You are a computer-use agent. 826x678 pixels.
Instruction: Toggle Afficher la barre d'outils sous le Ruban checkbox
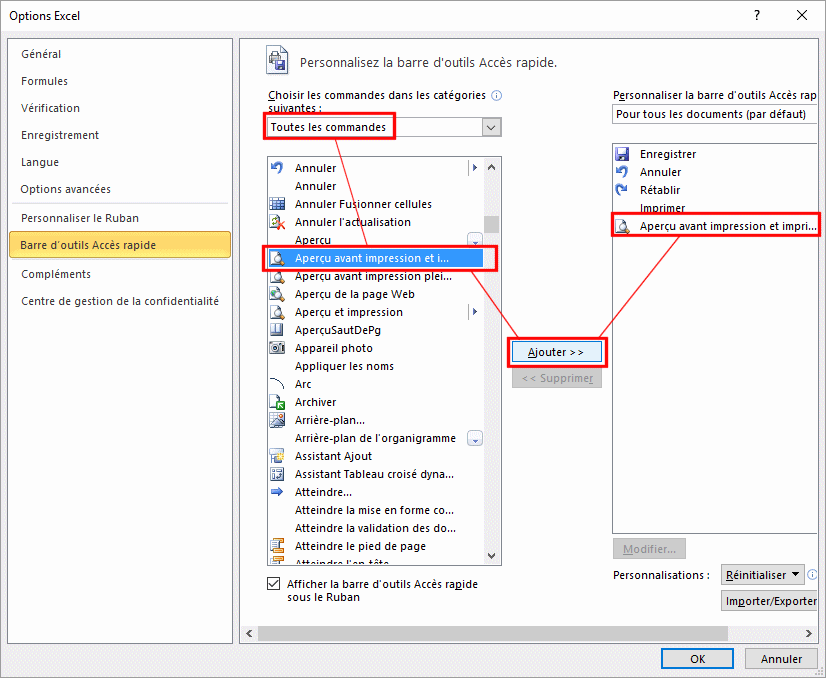pos(273,584)
